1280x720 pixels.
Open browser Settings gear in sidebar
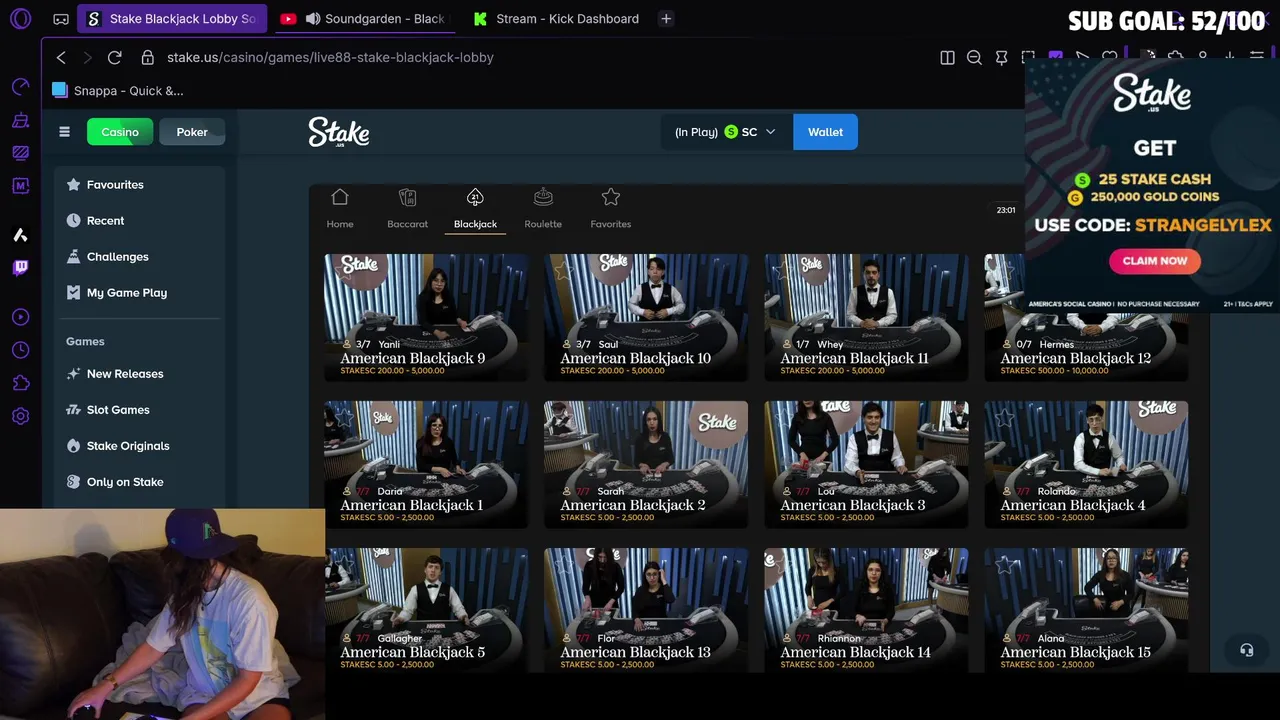click(20, 416)
